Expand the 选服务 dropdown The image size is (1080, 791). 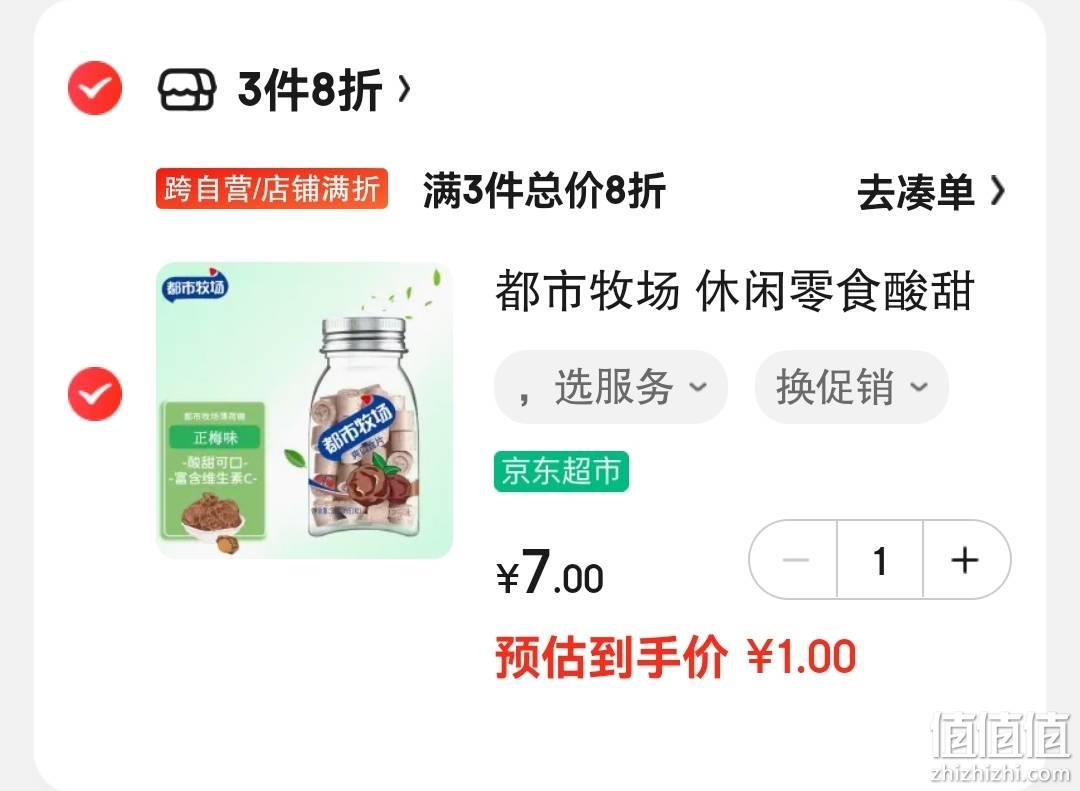pyautogui.click(x=611, y=387)
